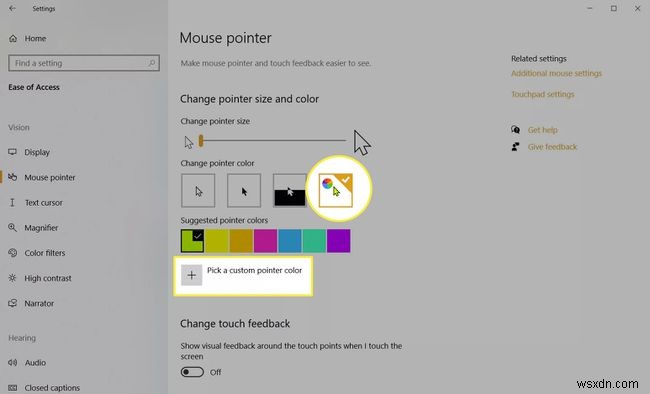Click the plus to pick custom color
650x394 pixels.
click(192, 275)
